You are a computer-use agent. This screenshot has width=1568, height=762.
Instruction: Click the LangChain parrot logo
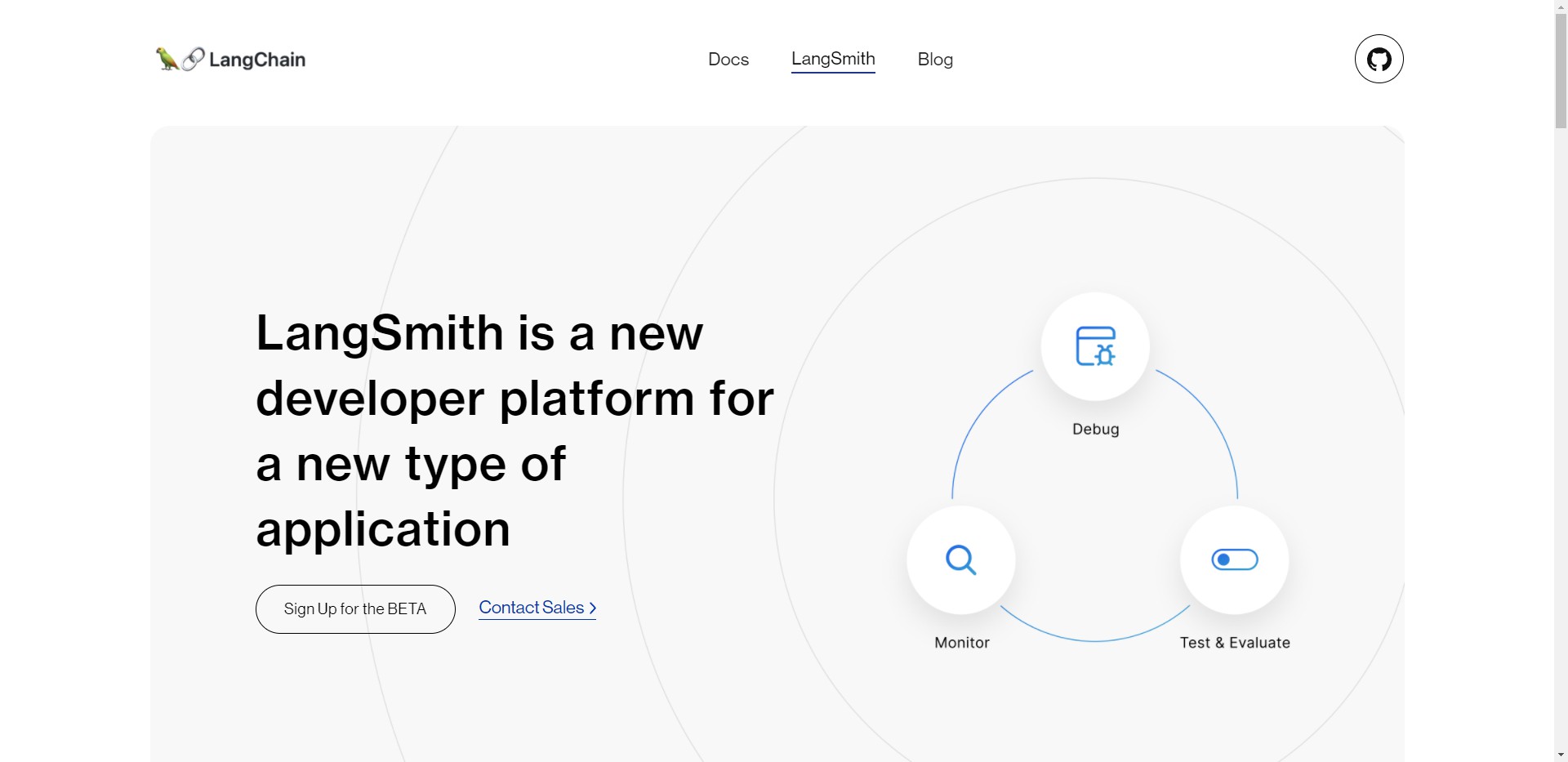click(230, 59)
